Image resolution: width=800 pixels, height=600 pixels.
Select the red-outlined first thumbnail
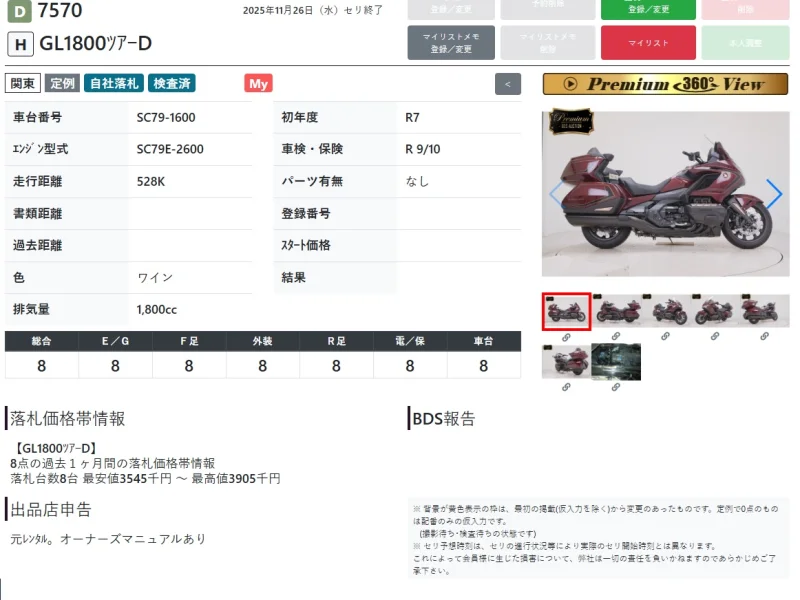click(x=566, y=311)
